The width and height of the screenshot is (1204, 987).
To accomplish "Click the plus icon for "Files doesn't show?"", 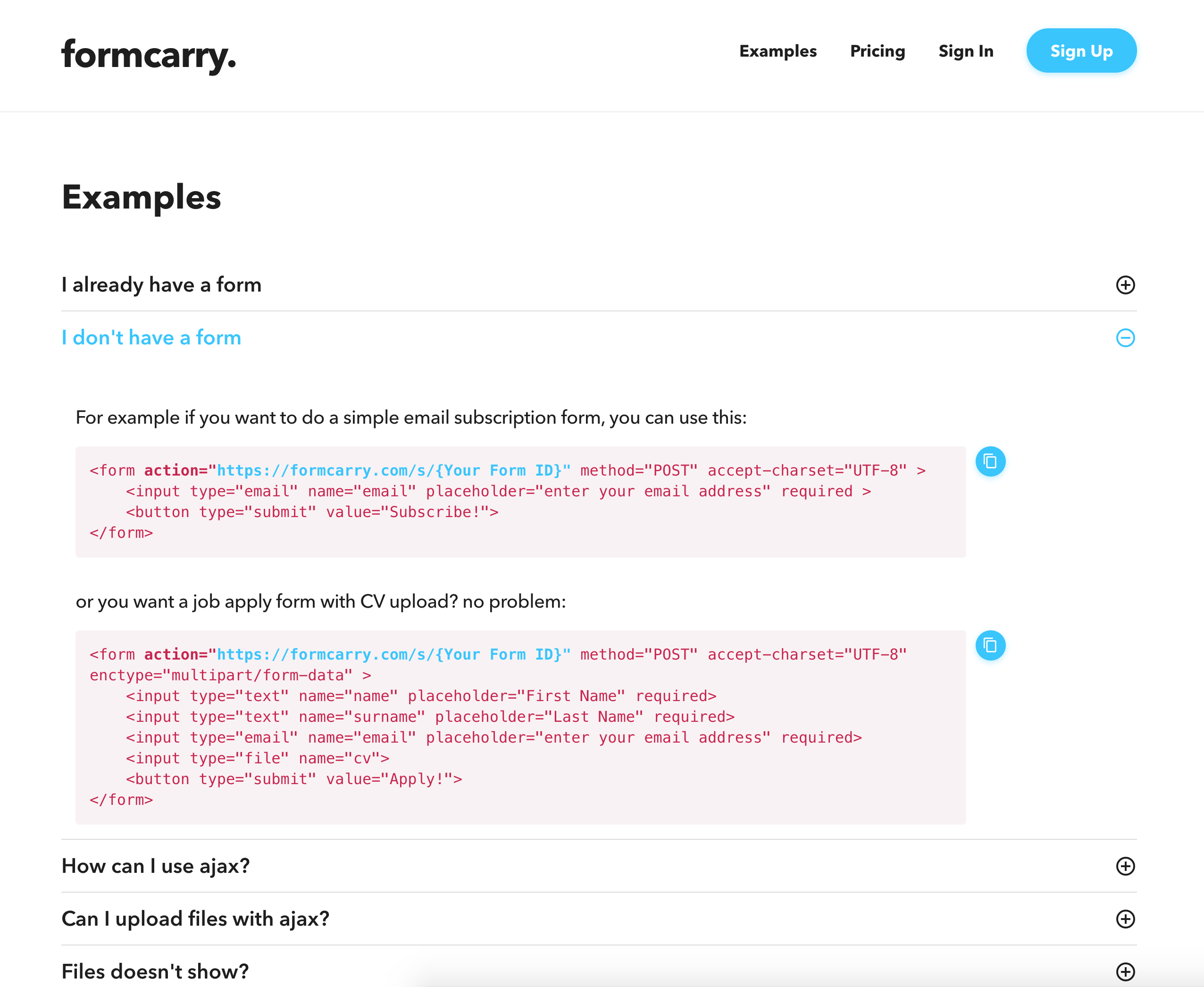I will (x=1125, y=971).
